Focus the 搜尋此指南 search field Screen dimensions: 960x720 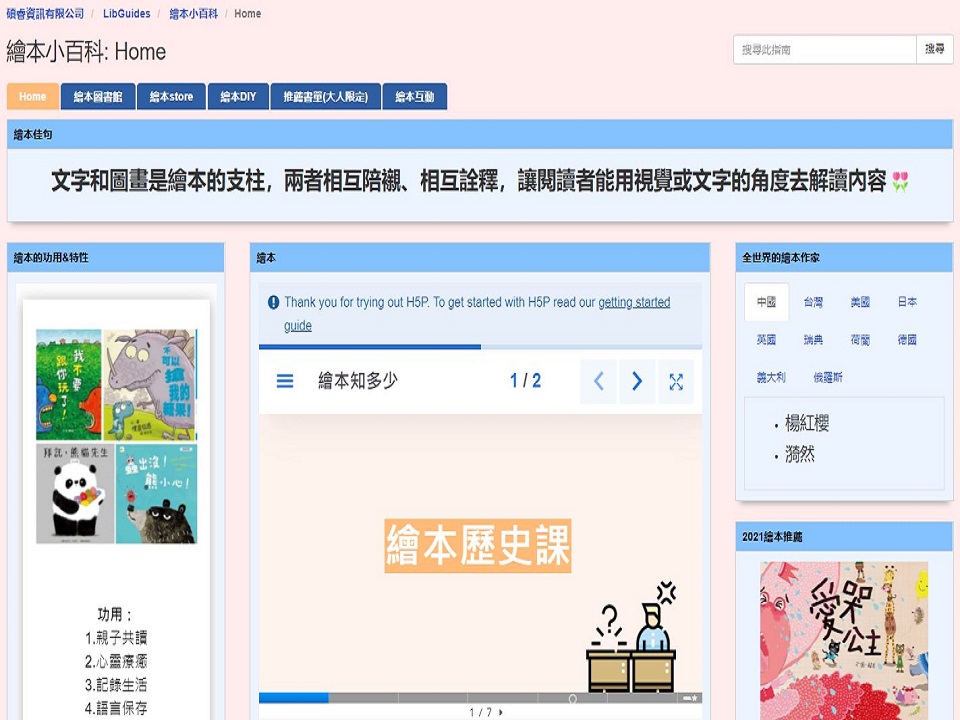point(825,49)
